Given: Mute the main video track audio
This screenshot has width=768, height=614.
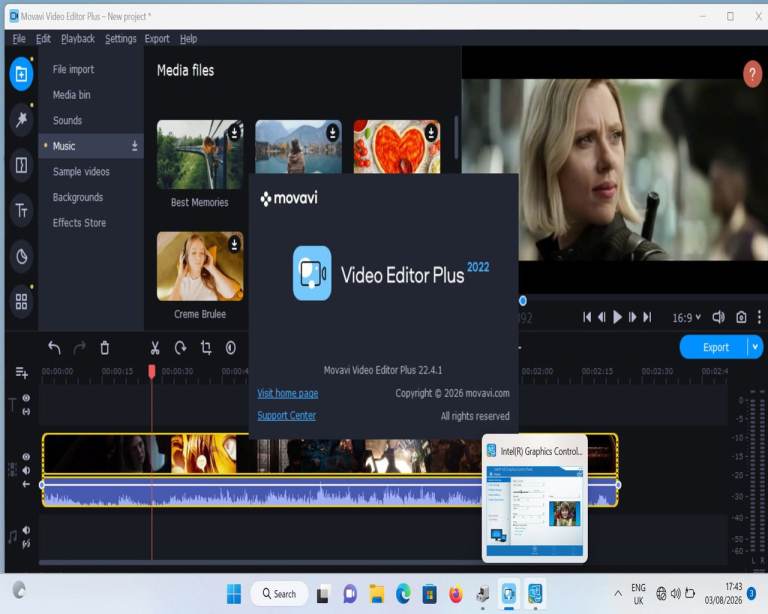Looking at the screenshot, I should [26, 470].
